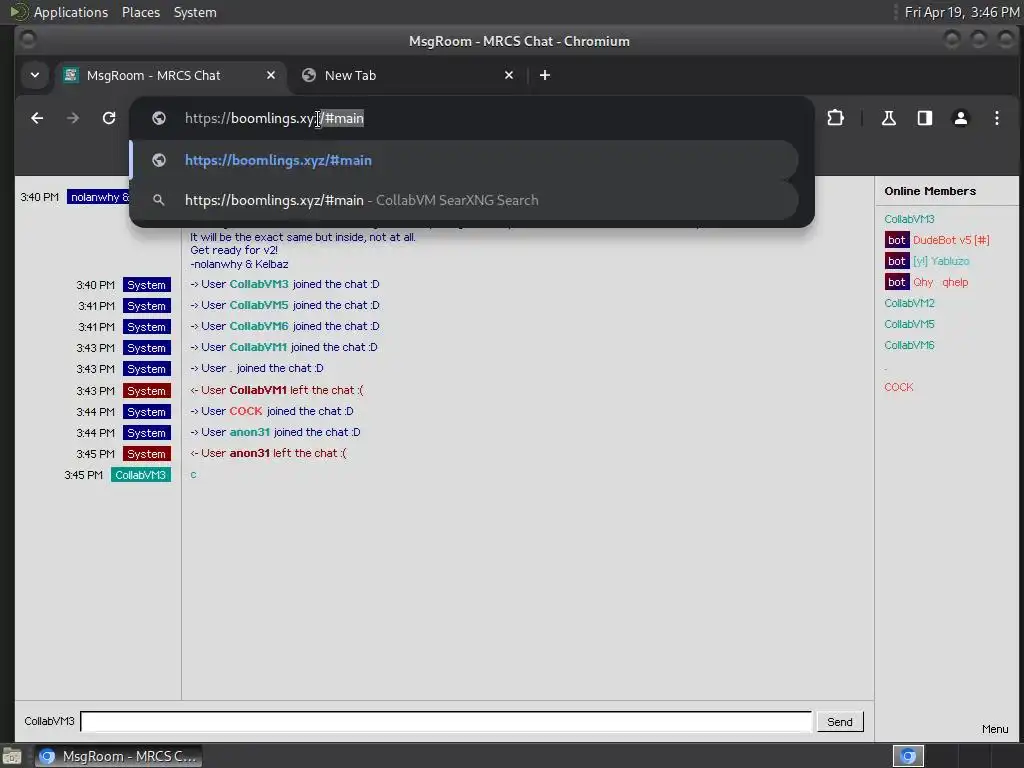Click the globe icon in the address bar
This screenshot has width=1024, height=768.
pos(159,118)
